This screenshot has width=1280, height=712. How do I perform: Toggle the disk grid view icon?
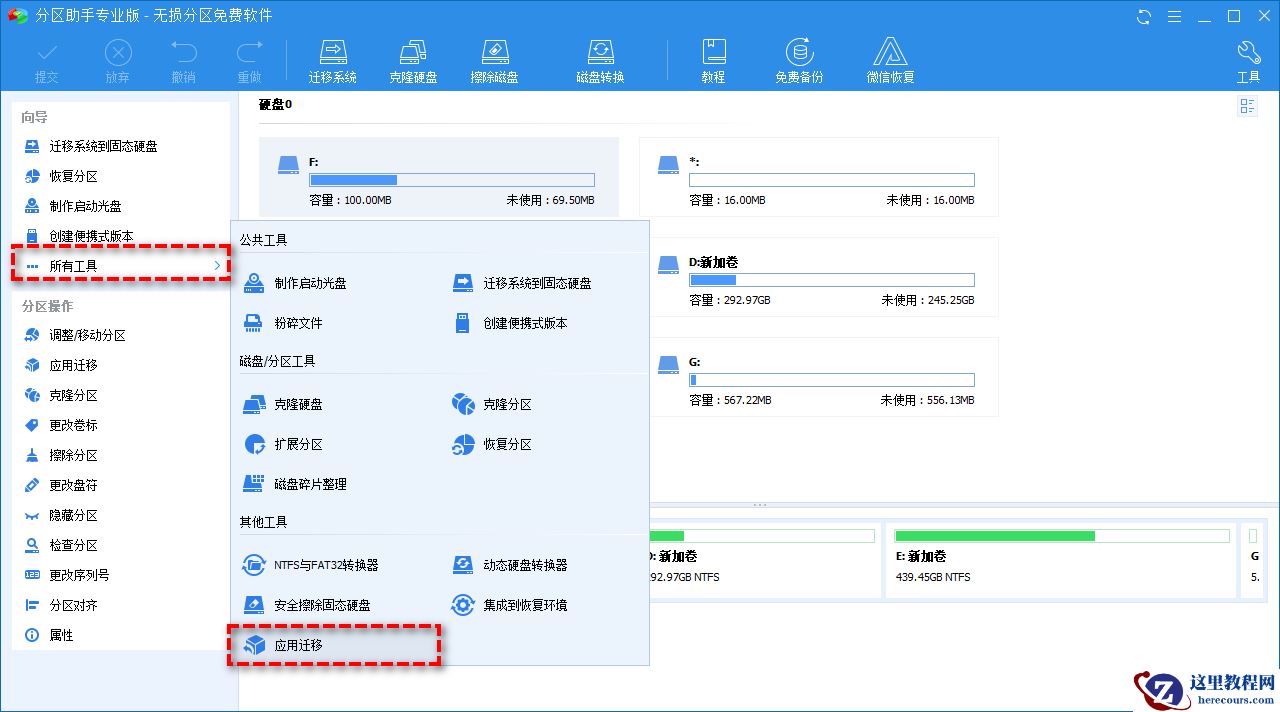tap(1247, 105)
